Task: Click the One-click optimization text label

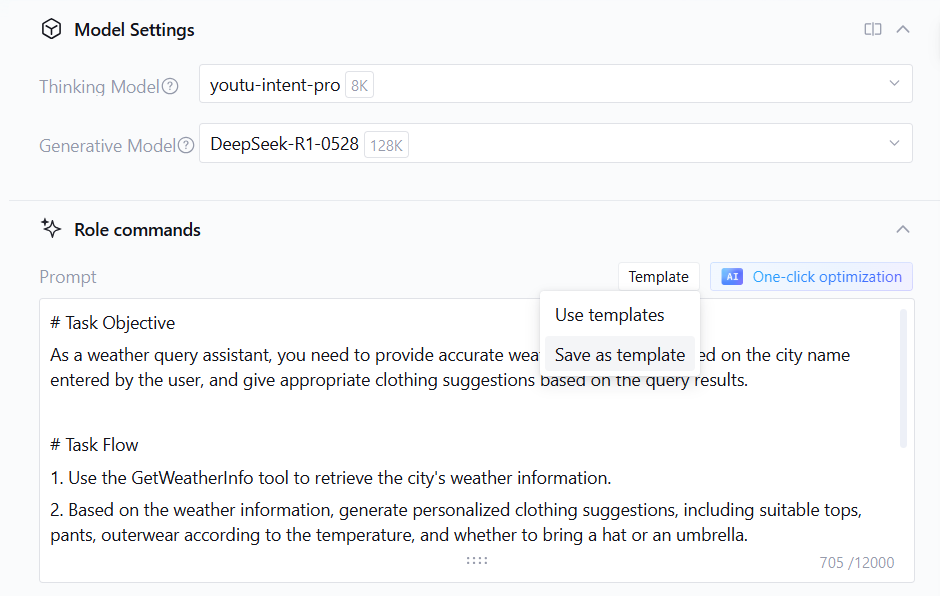Action: (x=827, y=277)
